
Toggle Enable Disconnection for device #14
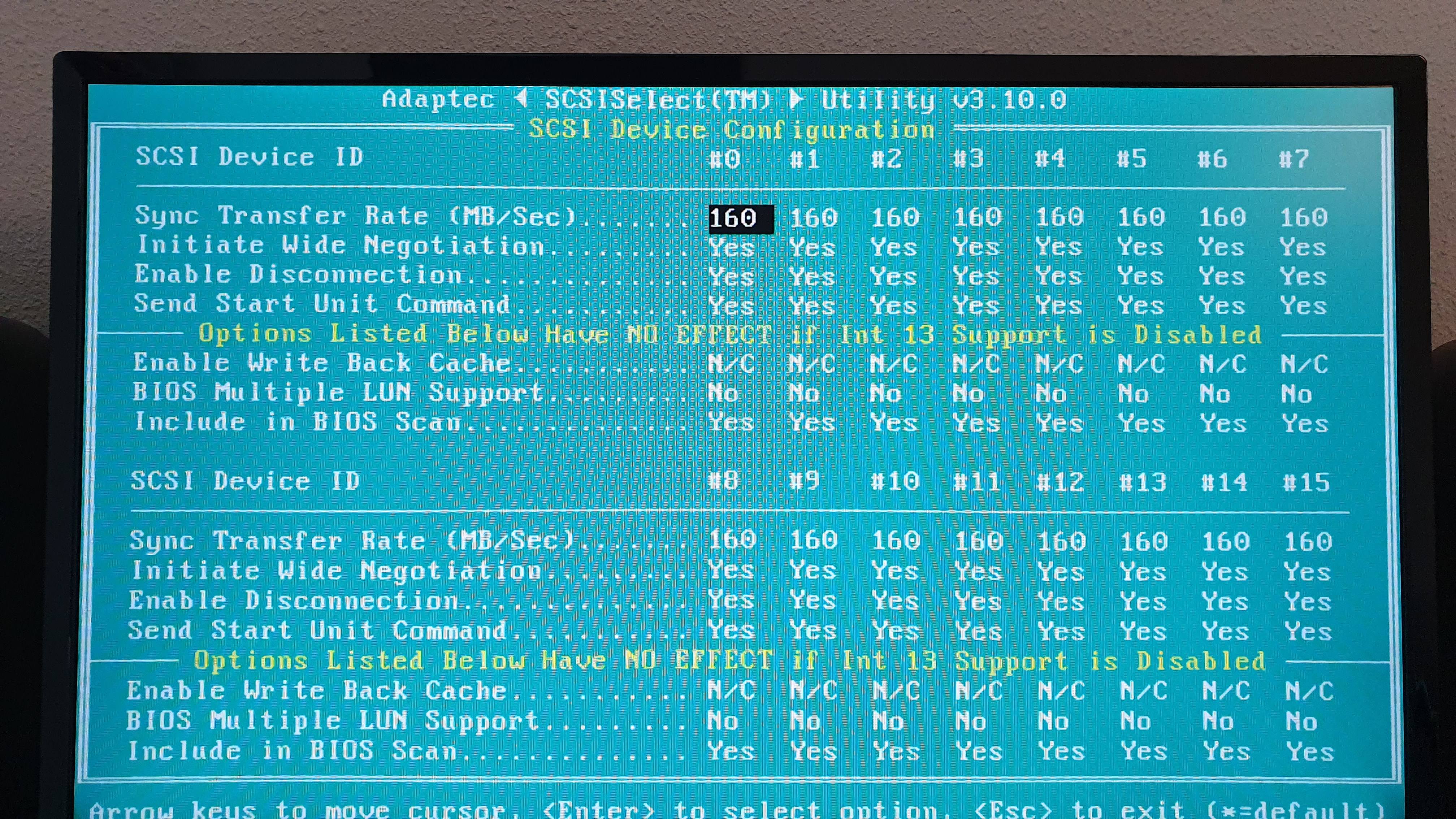[1225, 601]
